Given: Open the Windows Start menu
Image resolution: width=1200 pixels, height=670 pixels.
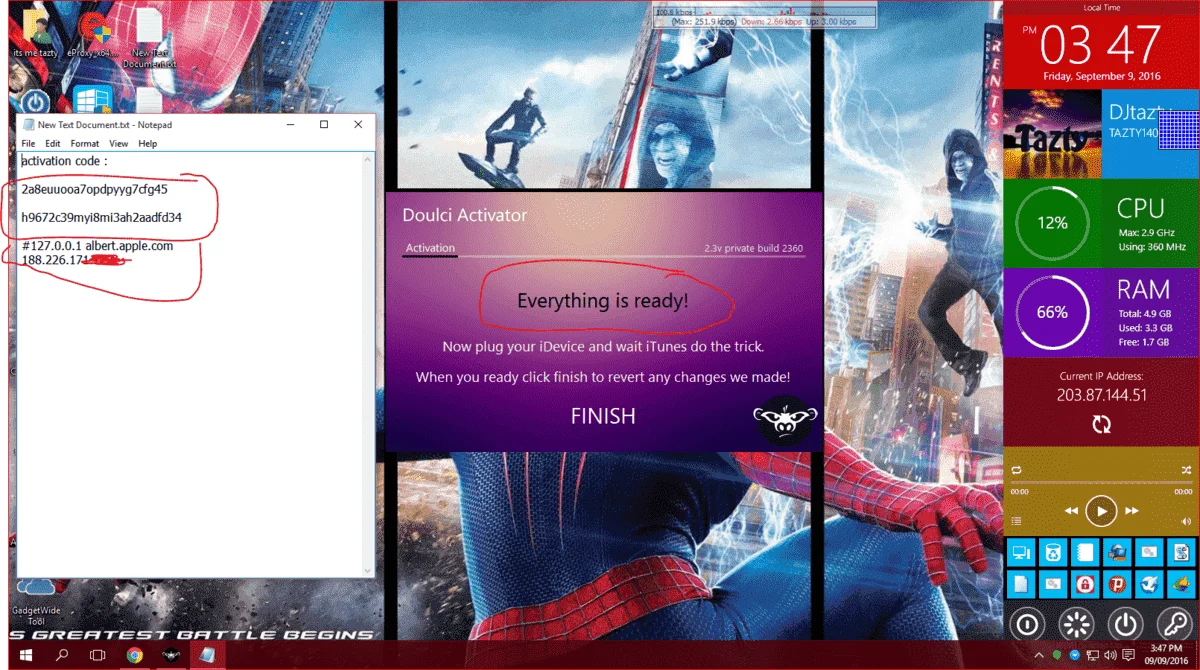Looking at the screenshot, I should (24, 655).
